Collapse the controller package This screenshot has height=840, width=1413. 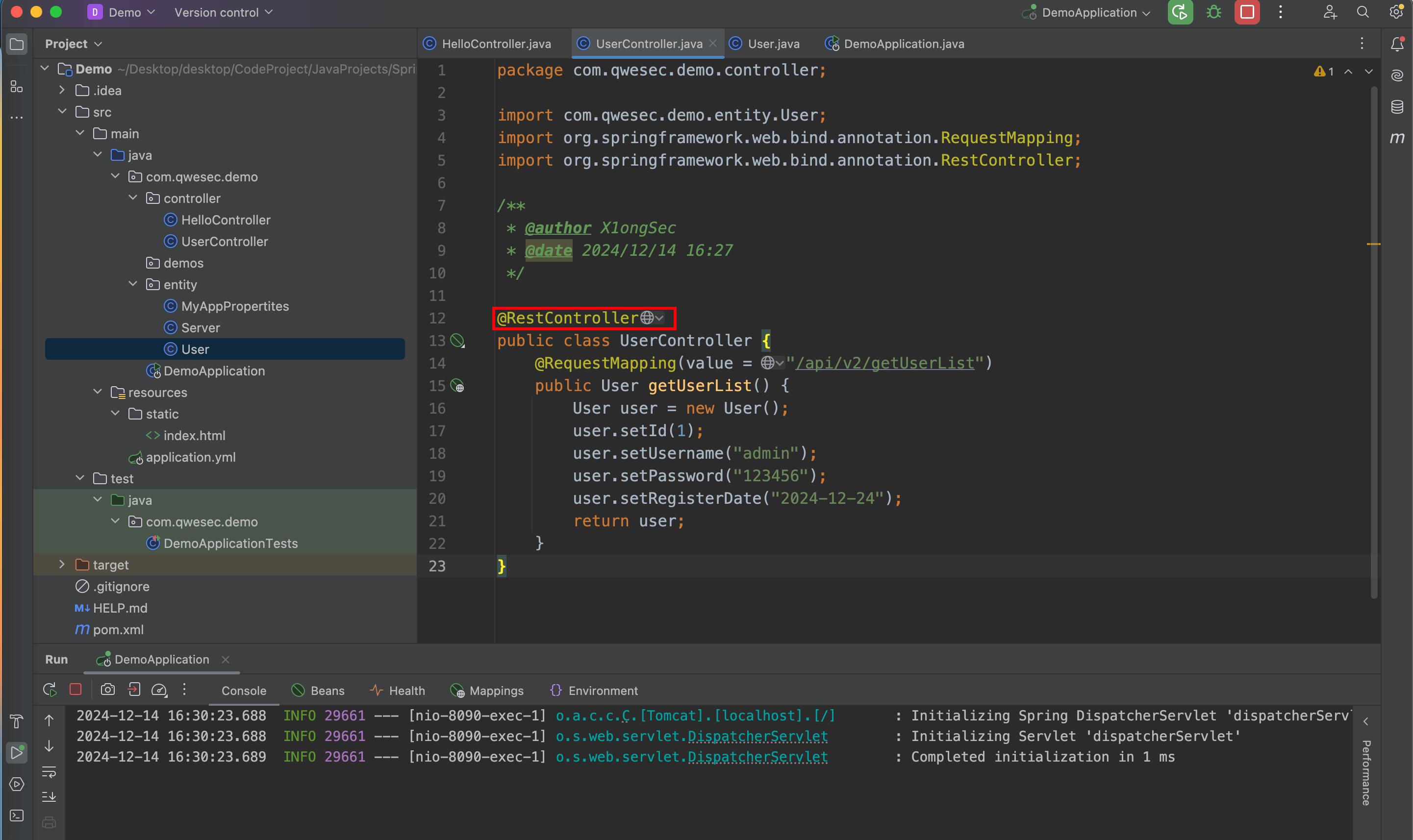(x=133, y=198)
